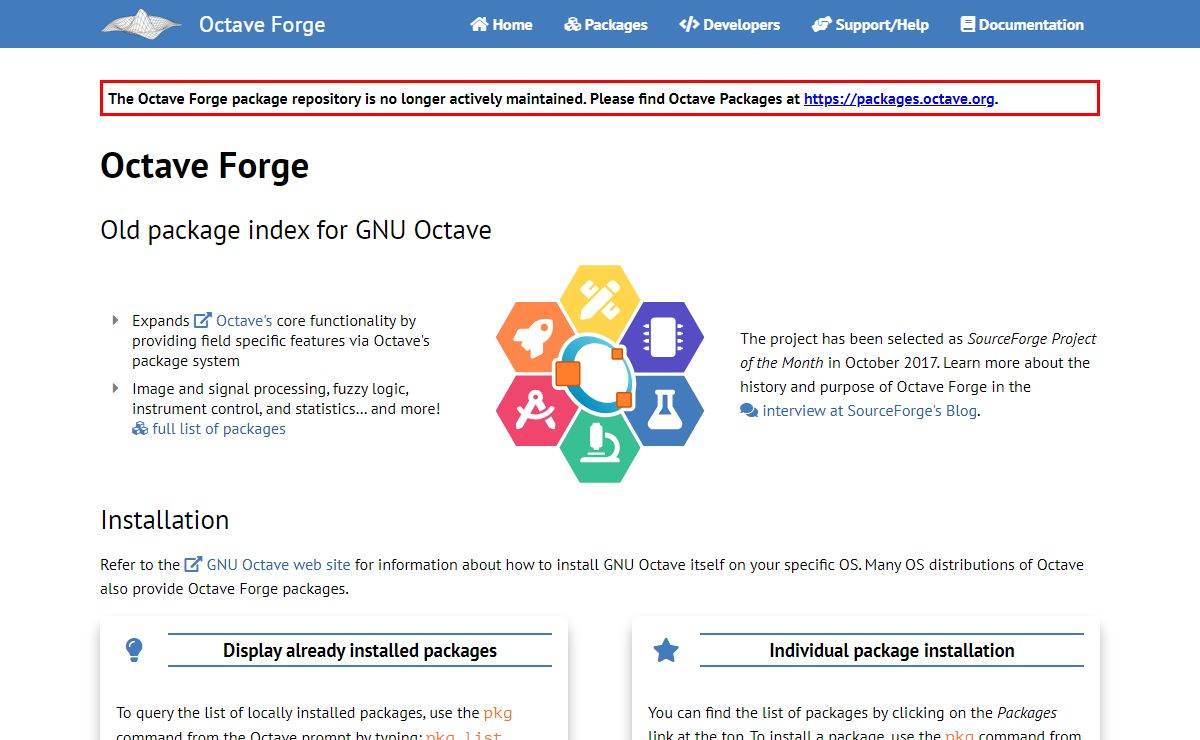Image resolution: width=1200 pixels, height=740 pixels.
Task: Go to the Home menu item
Action: pos(501,25)
